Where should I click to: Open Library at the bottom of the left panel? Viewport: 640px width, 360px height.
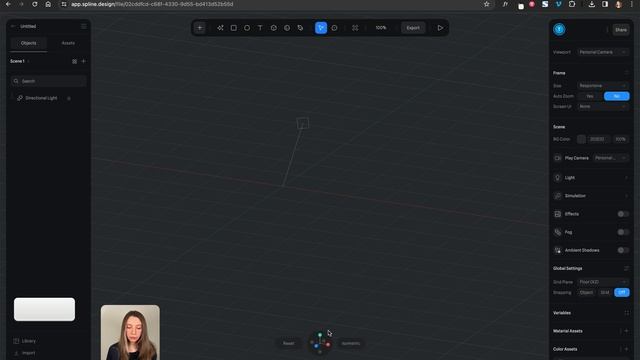[x=25, y=341]
